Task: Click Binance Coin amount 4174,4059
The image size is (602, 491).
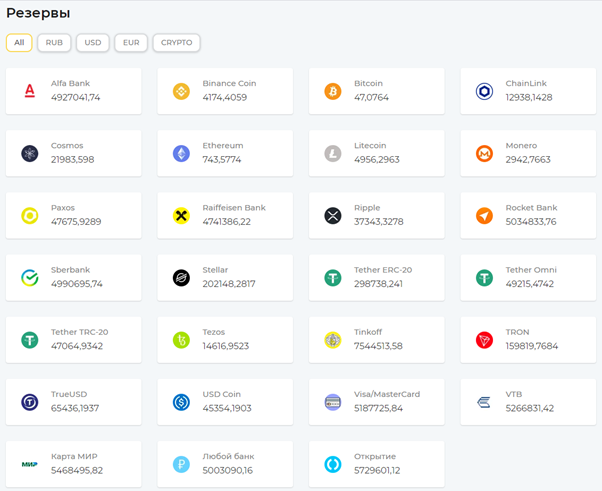Action: [x=225, y=98]
